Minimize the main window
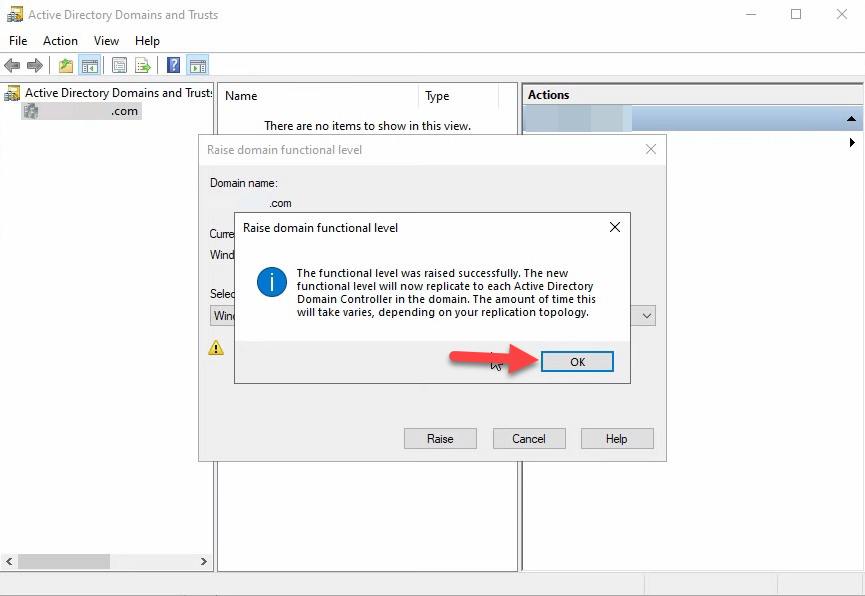This screenshot has width=865, height=596. pos(751,14)
